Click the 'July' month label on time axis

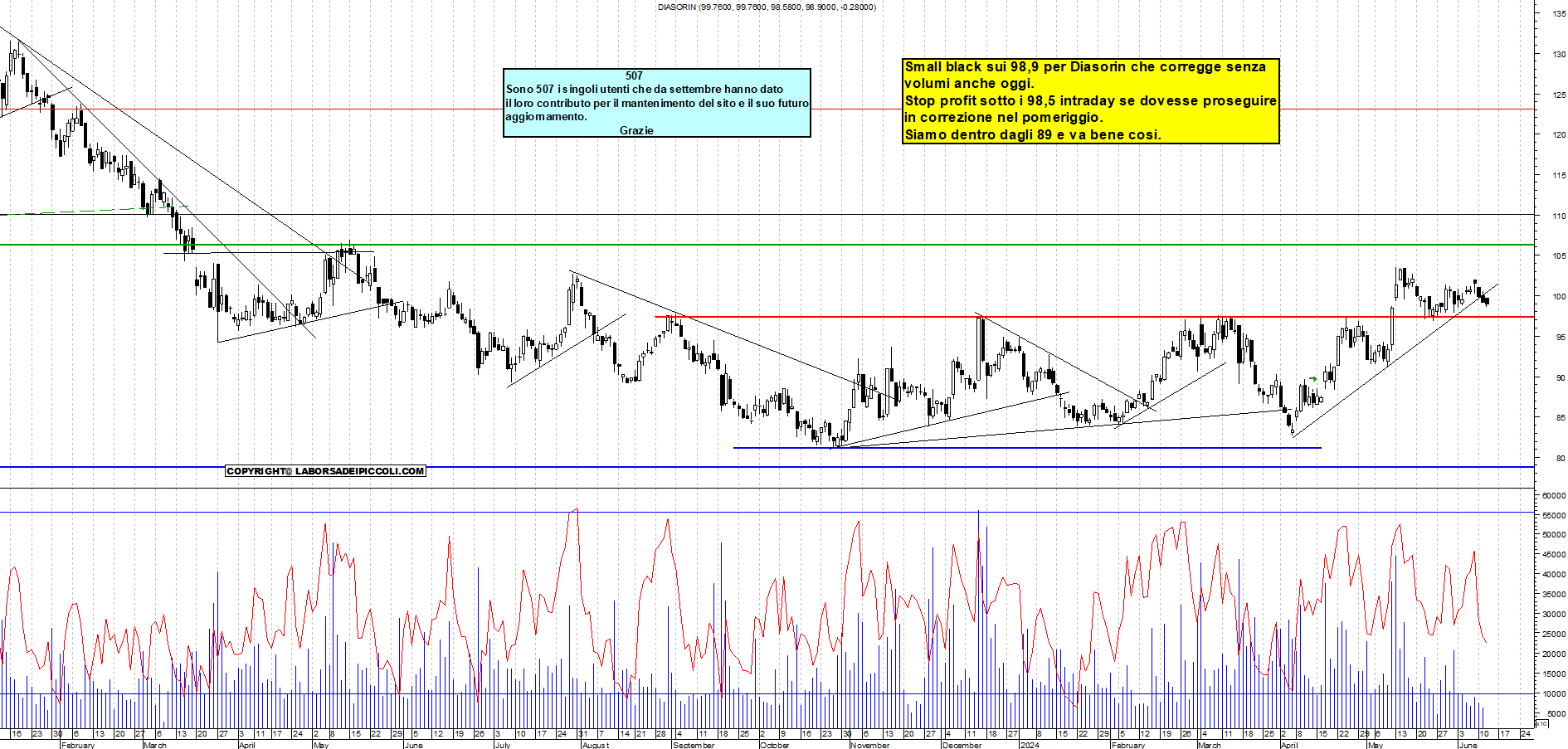point(502,745)
